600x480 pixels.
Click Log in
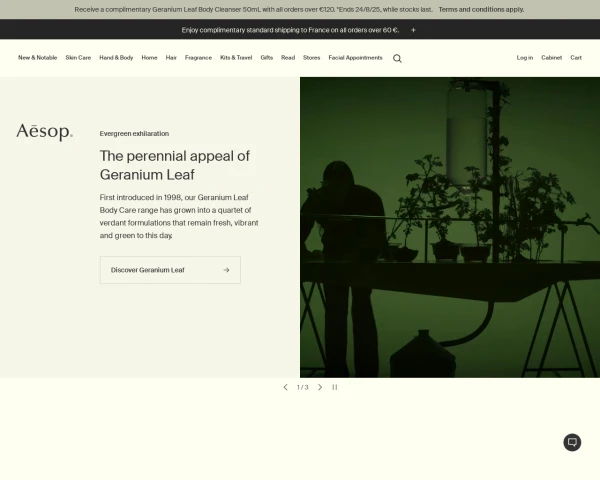525,58
